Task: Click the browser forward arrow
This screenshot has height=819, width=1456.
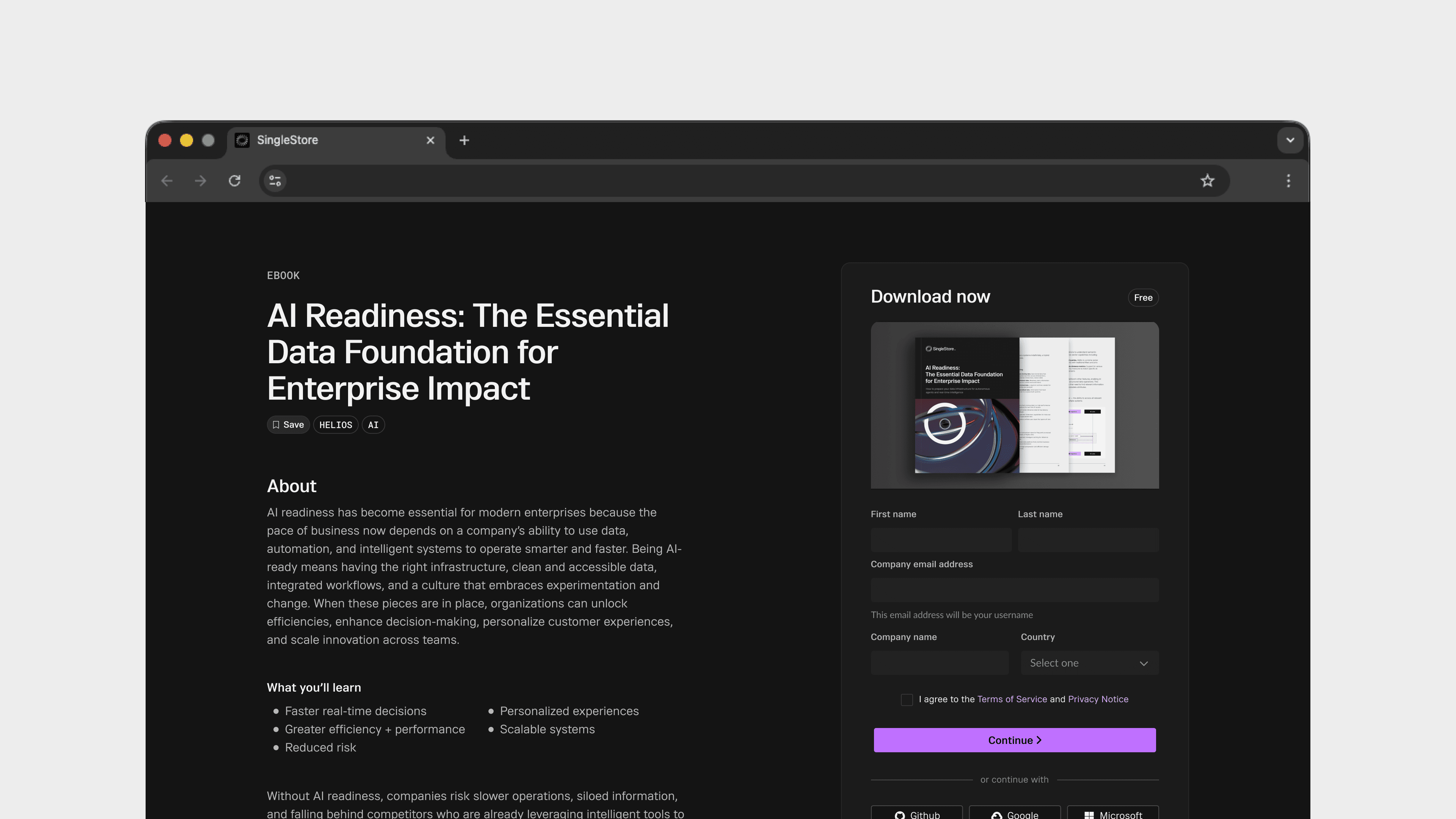Action: coord(201,181)
